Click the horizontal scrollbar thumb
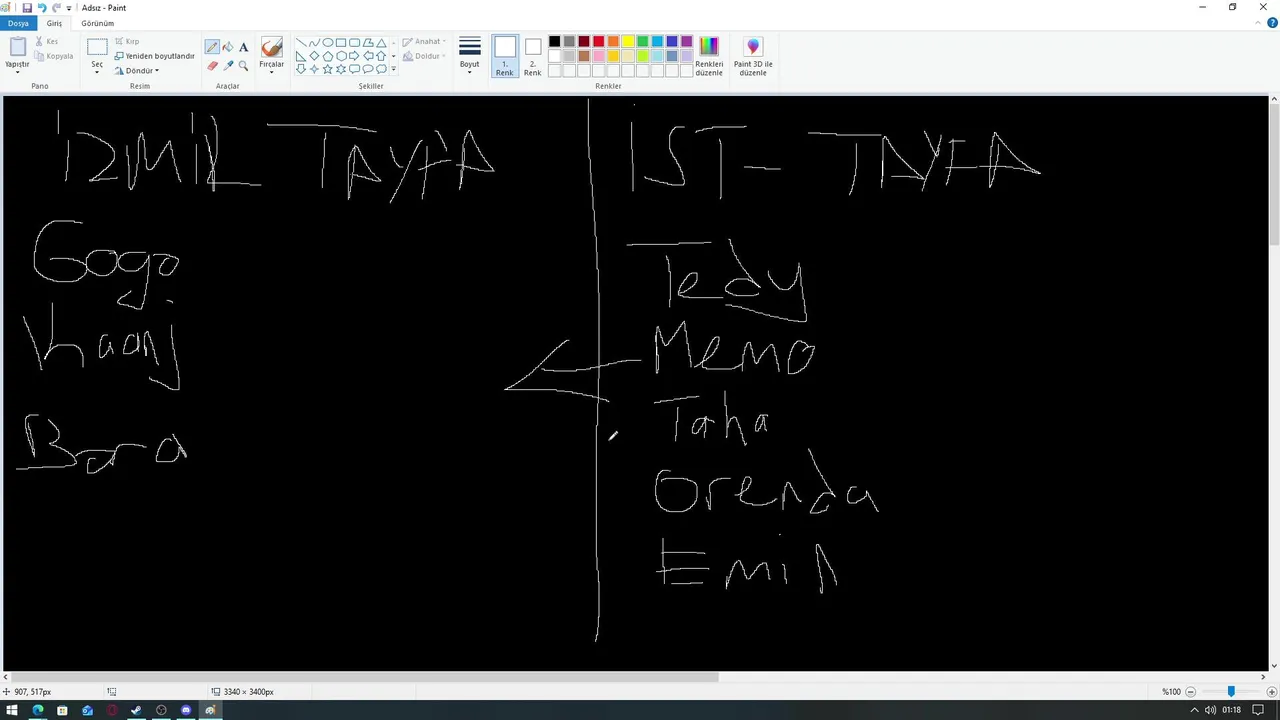Viewport: 1280px width, 720px height. point(365,677)
